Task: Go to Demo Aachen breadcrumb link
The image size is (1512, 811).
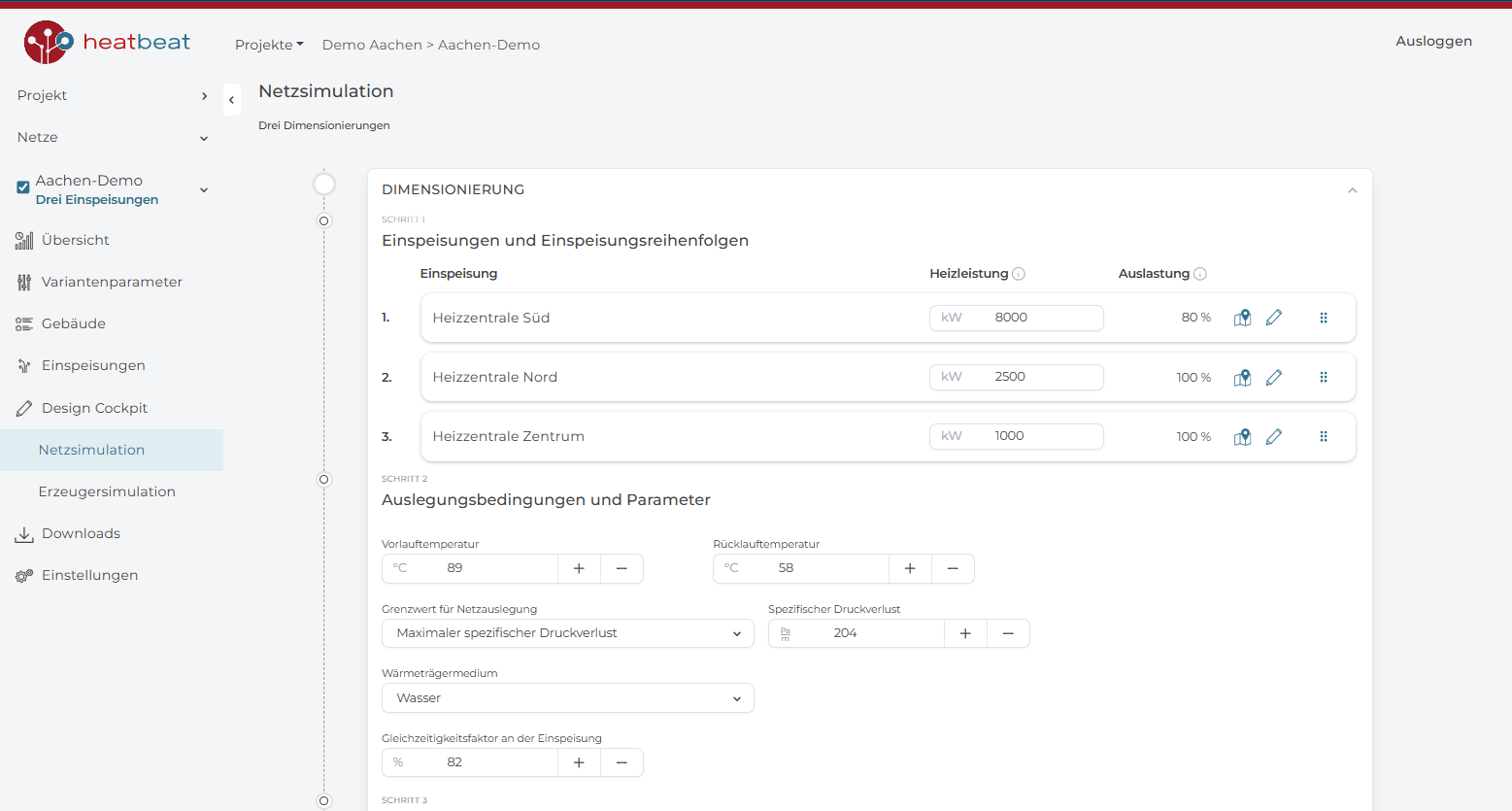Action: coord(372,45)
